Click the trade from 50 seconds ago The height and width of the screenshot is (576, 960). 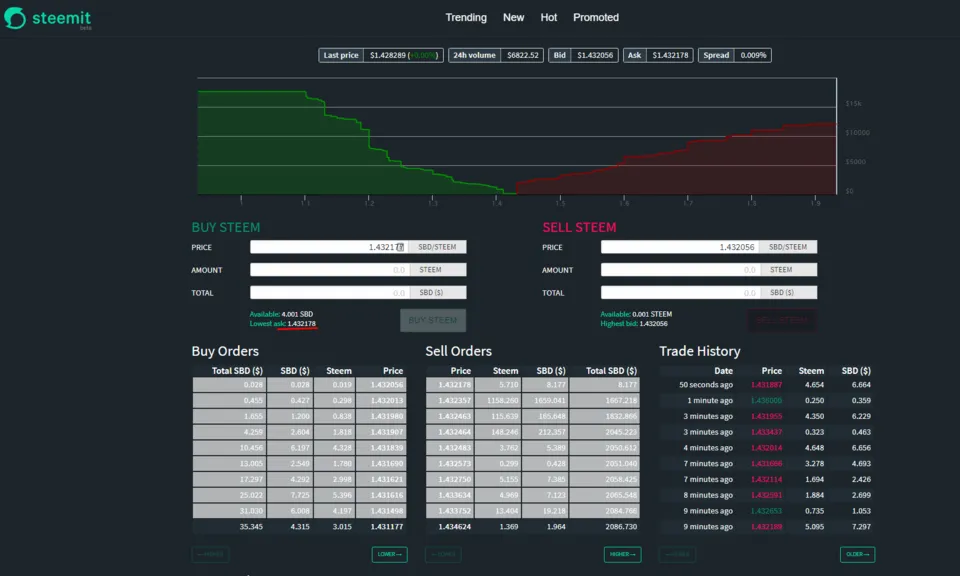click(767, 385)
